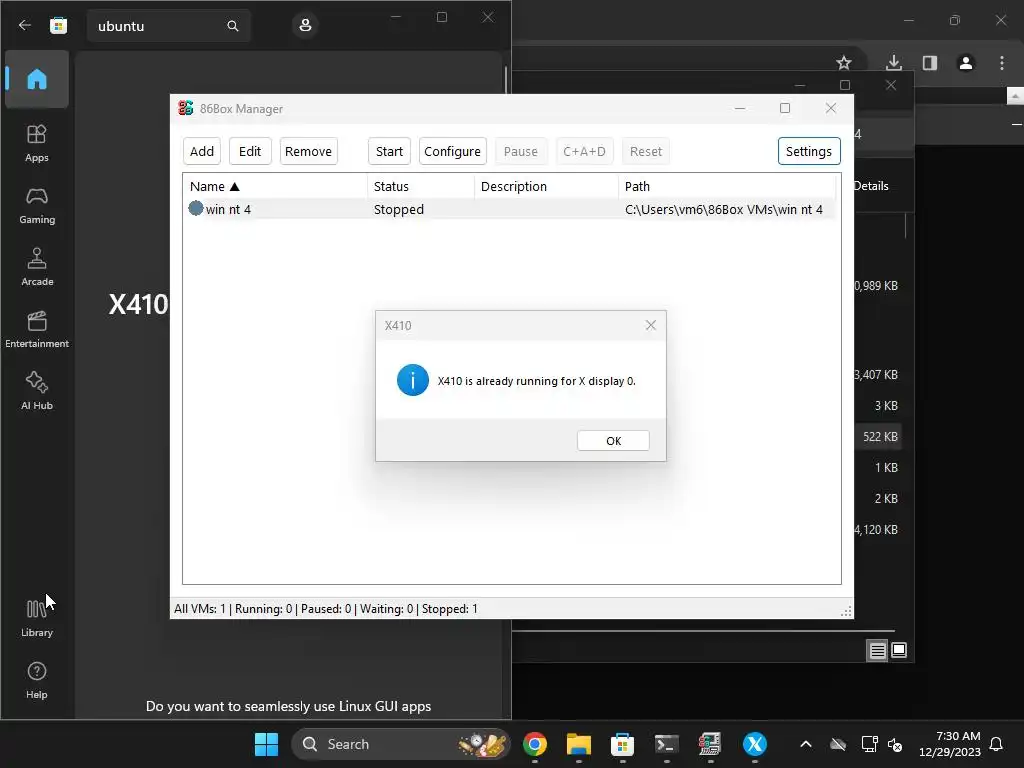Open Microsoft Store account profile icon

pos(305,25)
